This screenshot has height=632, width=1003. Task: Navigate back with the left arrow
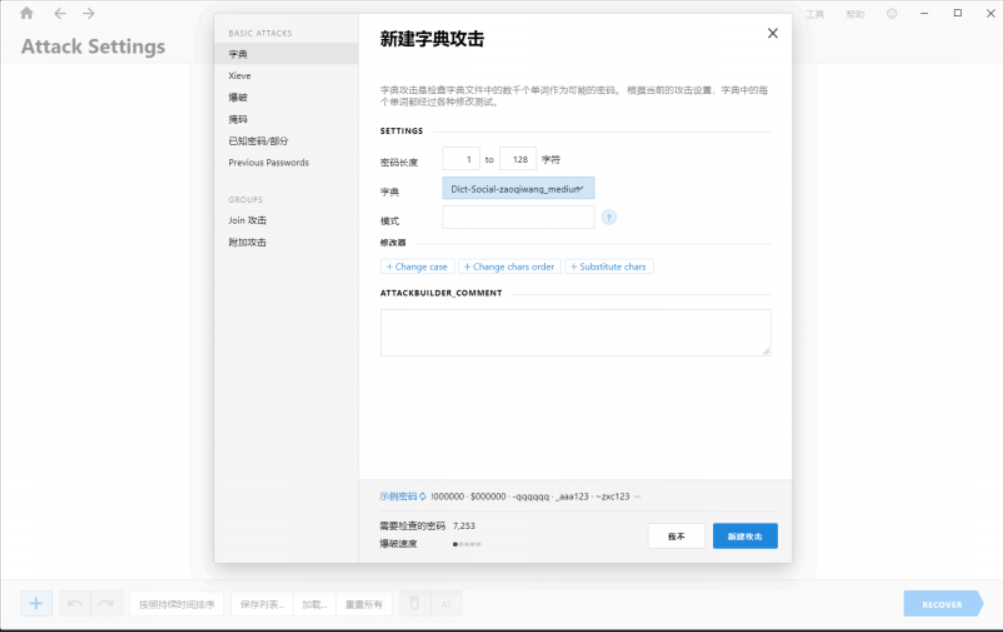pyautogui.click(x=59, y=13)
